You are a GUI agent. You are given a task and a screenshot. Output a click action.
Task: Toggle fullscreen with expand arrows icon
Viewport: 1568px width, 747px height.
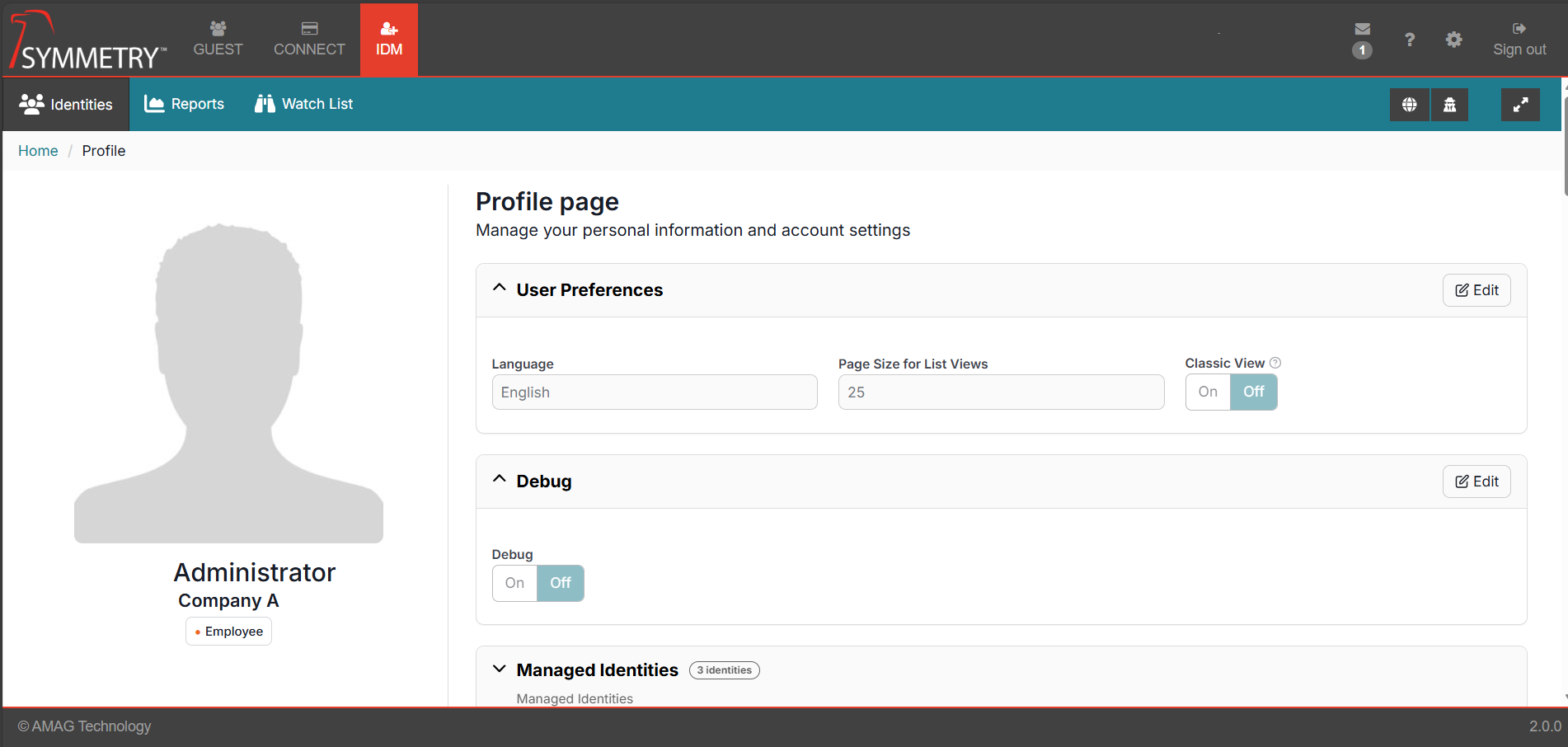(1520, 105)
